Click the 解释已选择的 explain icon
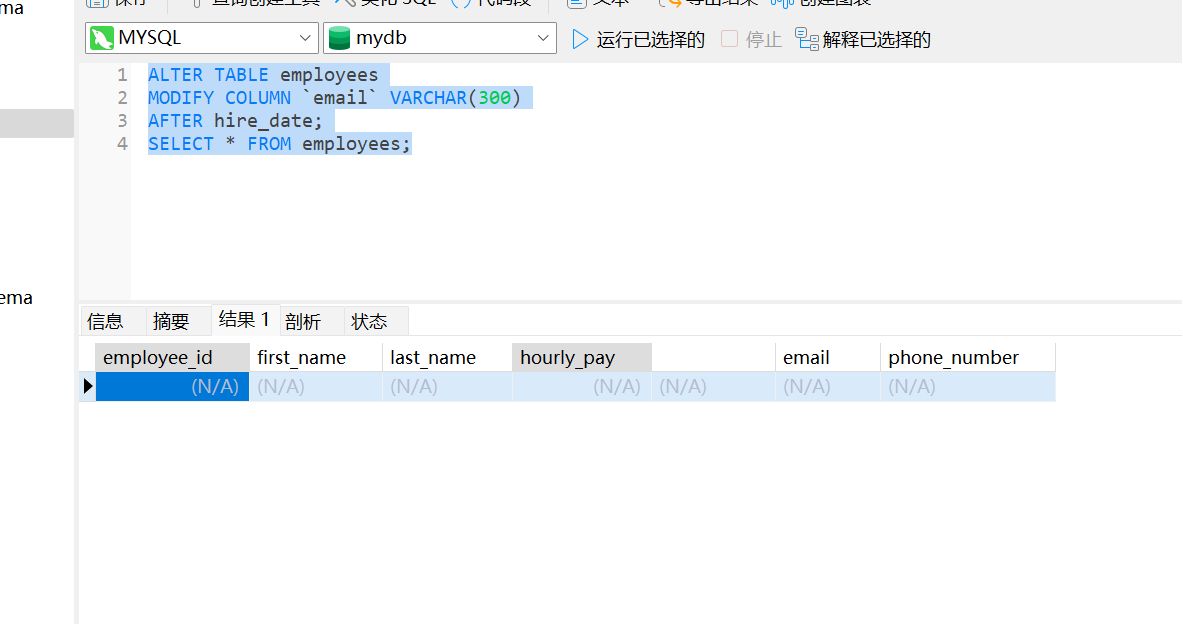 [806, 40]
